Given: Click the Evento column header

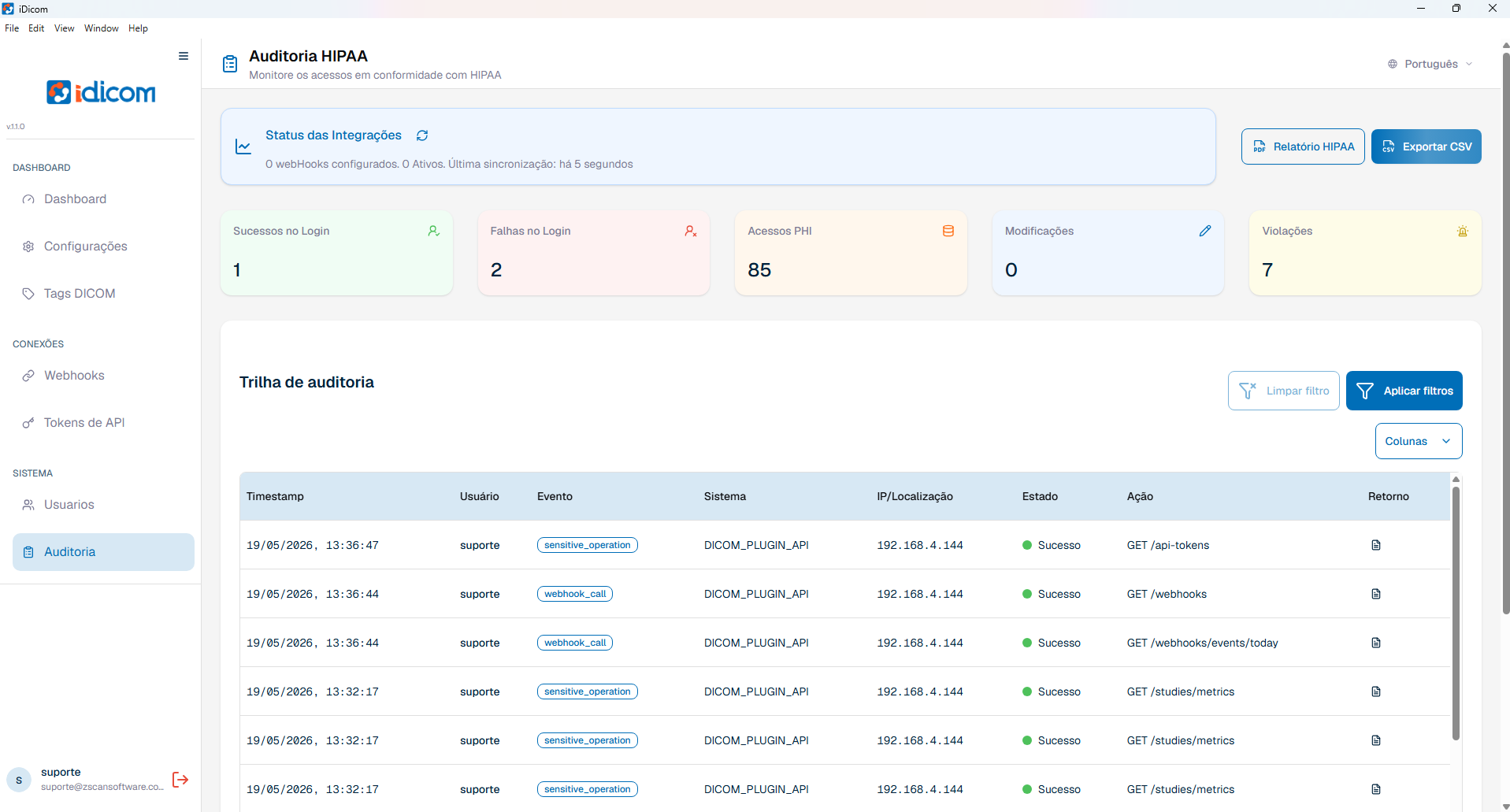Looking at the screenshot, I should point(555,496).
